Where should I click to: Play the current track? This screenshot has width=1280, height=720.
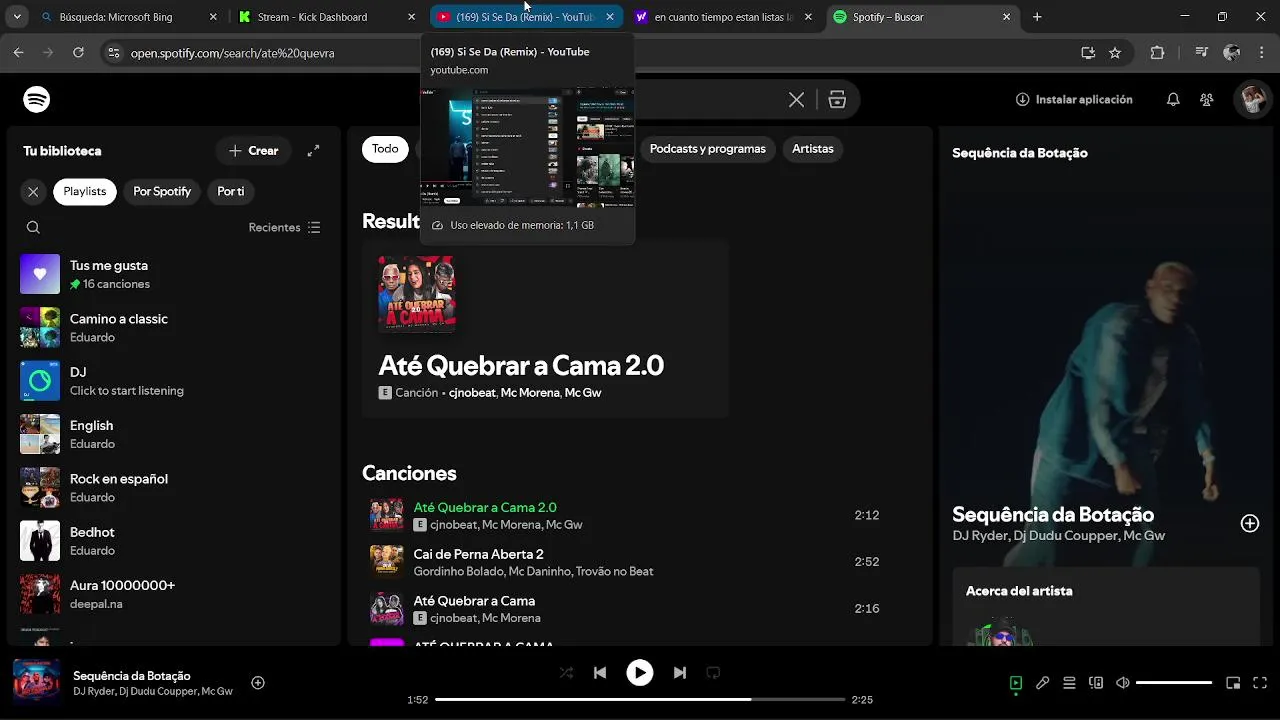(640, 673)
